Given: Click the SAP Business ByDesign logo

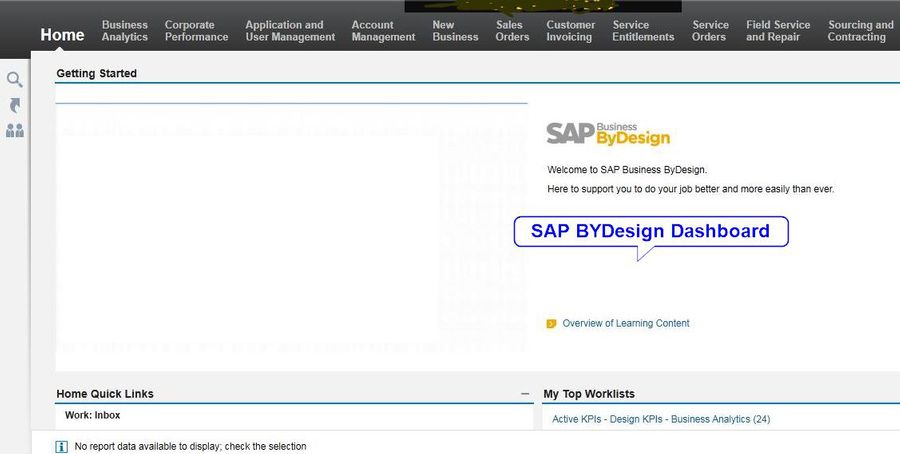Looking at the screenshot, I should click(x=608, y=134).
